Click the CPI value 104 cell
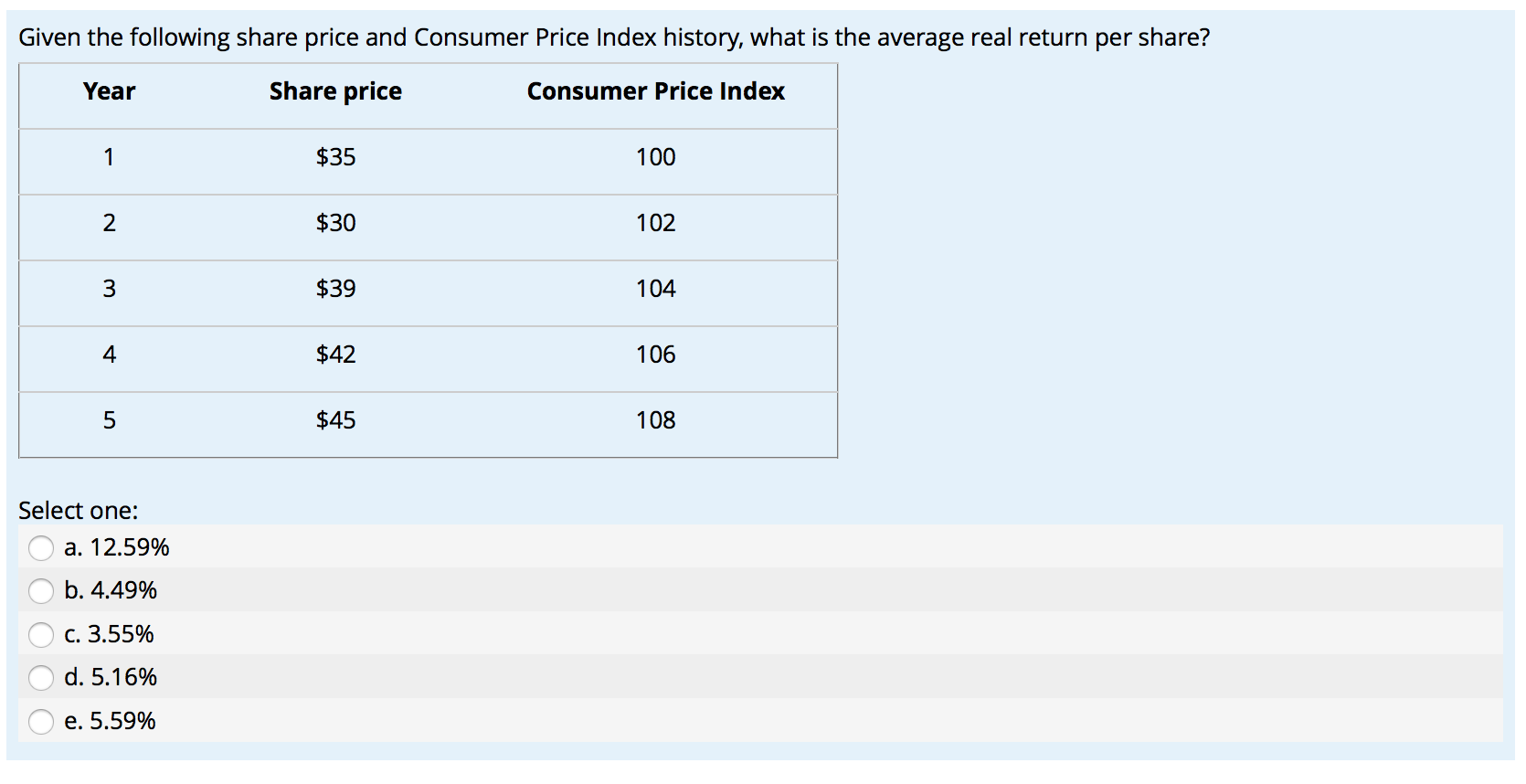The height and width of the screenshot is (784, 1526). (x=655, y=288)
